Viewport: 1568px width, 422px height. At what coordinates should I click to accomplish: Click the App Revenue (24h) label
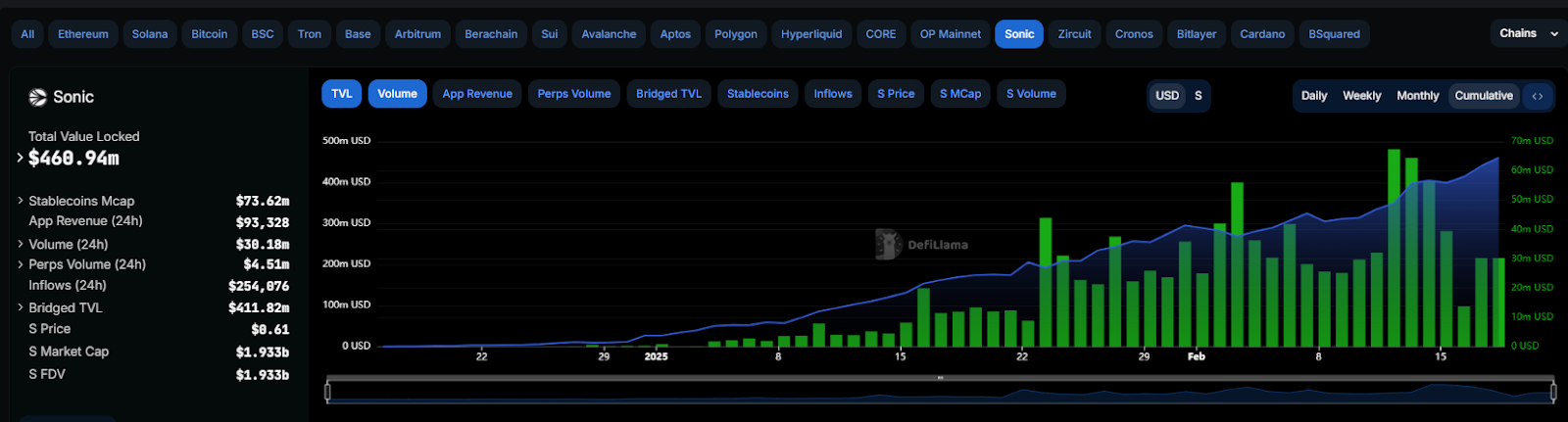click(85, 221)
